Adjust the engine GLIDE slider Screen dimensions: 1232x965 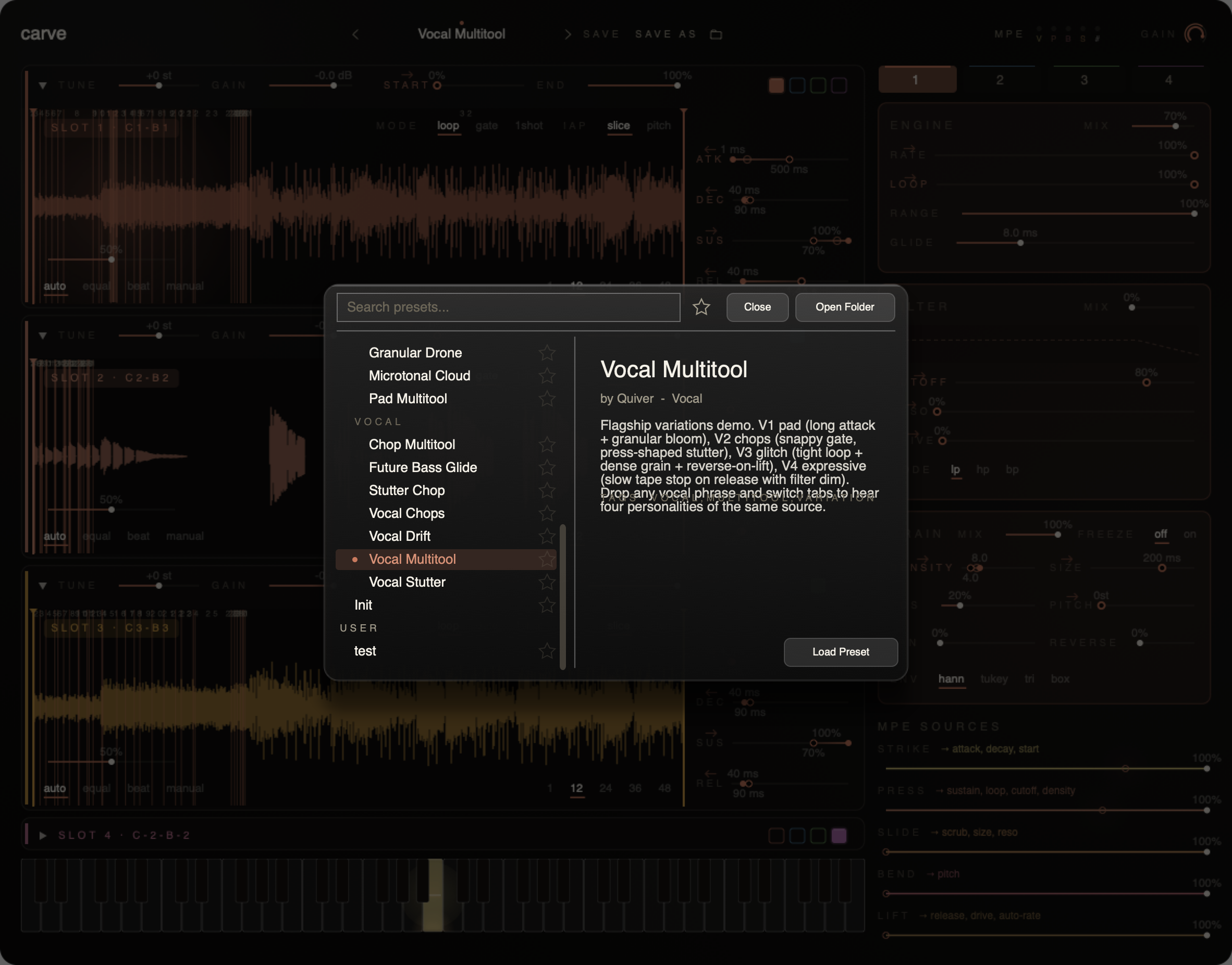pos(1075,243)
